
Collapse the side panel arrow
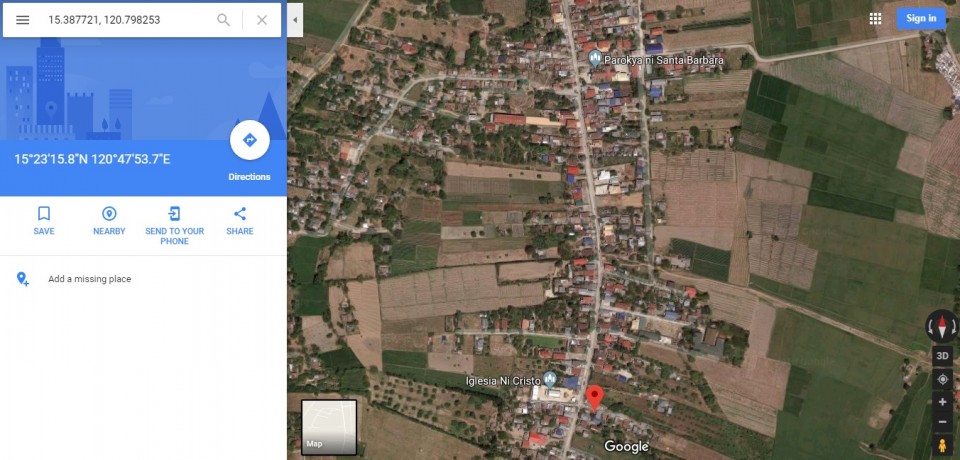tap(295, 20)
